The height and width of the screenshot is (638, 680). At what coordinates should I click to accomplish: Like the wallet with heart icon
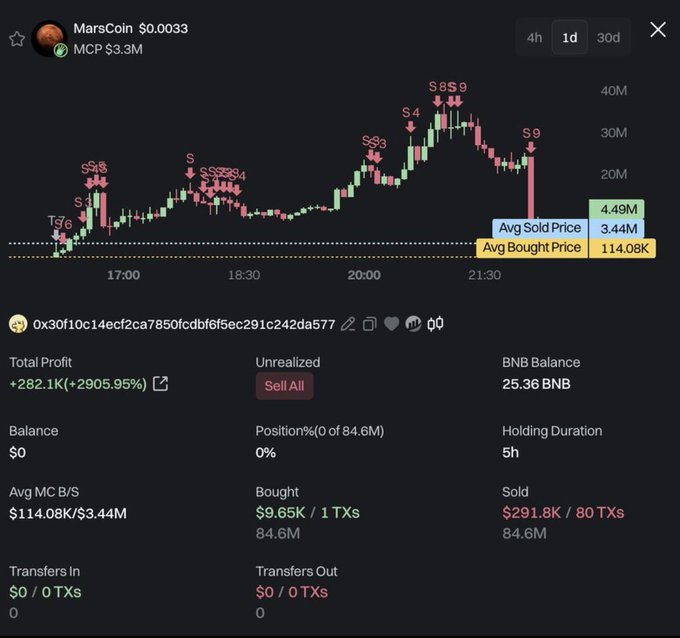(391, 324)
